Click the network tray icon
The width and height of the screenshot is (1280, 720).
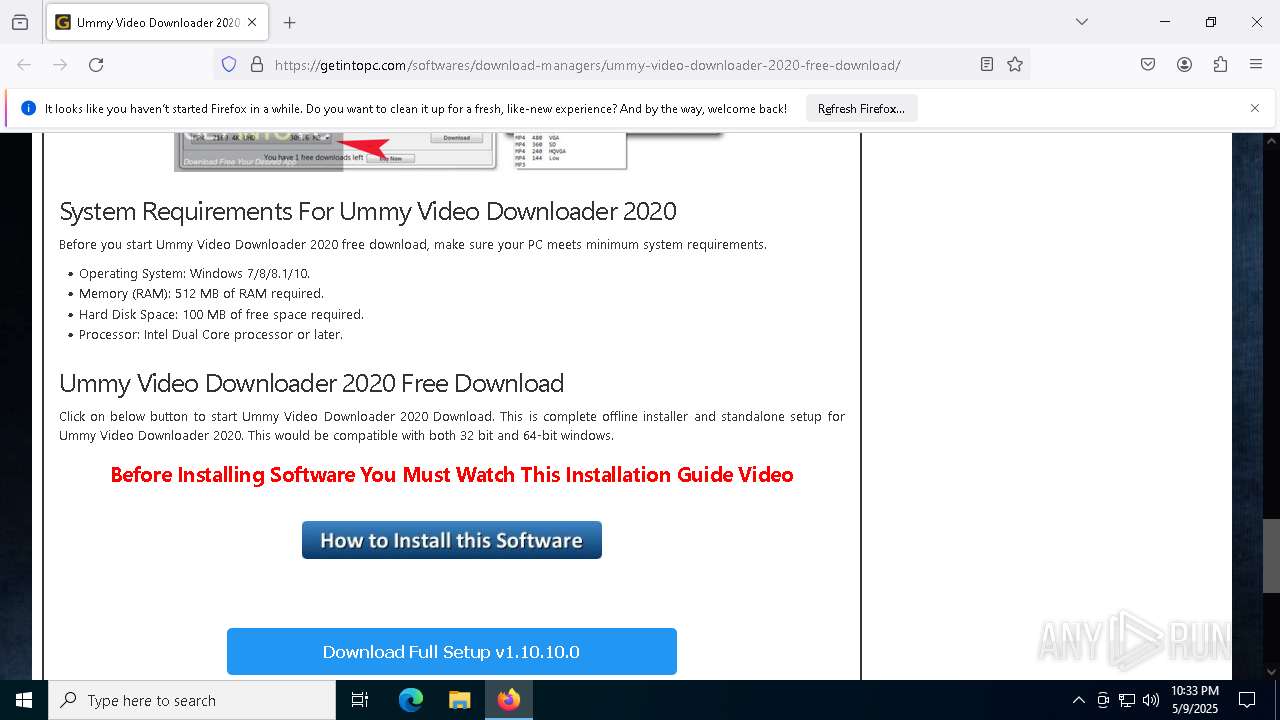pos(1127,700)
